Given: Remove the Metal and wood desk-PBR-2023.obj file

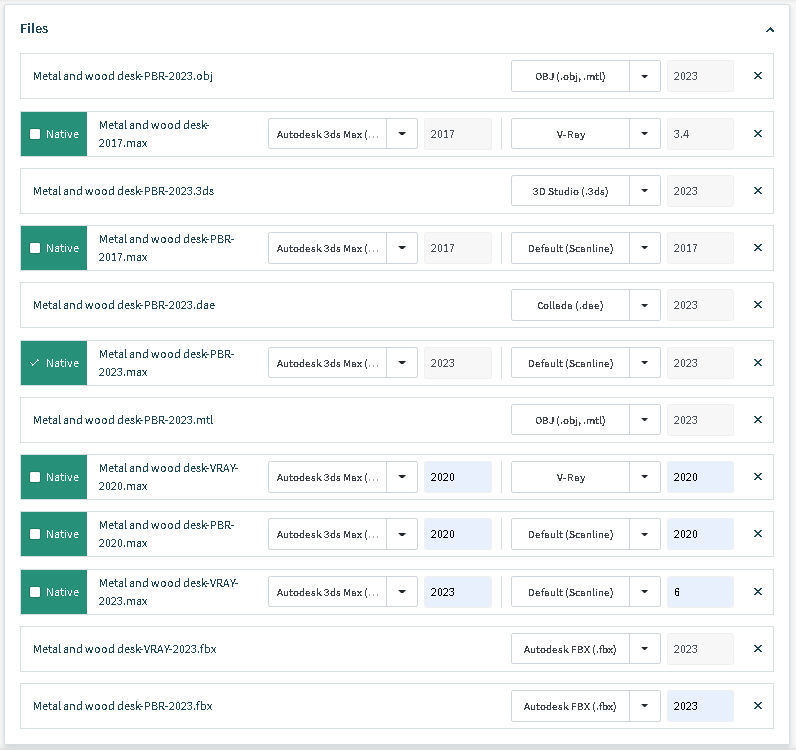Looking at the screenshot, I should 757,76.
